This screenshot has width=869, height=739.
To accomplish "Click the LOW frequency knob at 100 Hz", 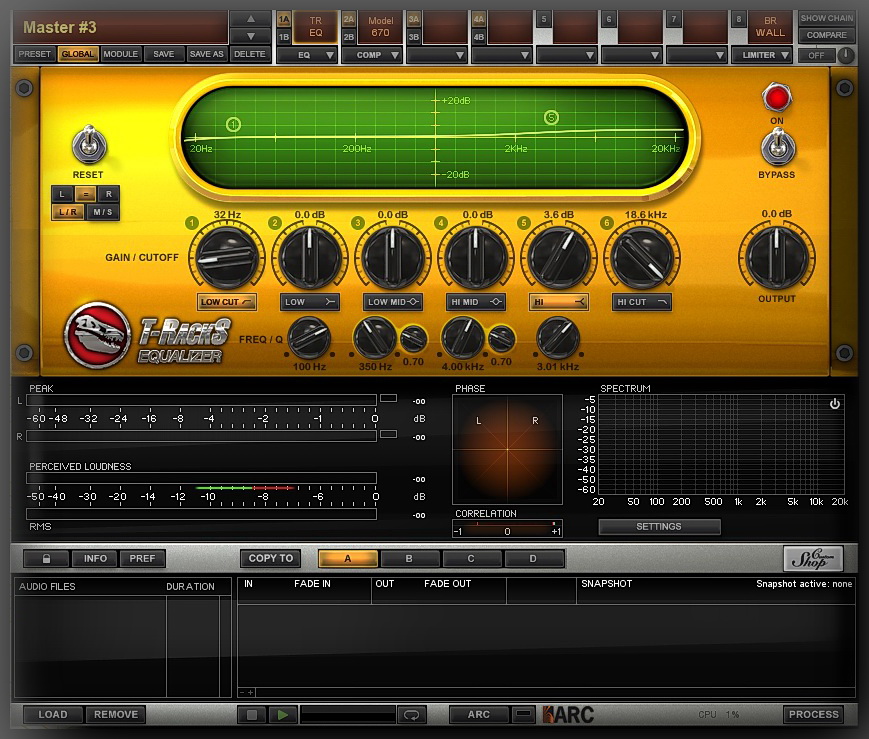I will click(x=309, y=338).
